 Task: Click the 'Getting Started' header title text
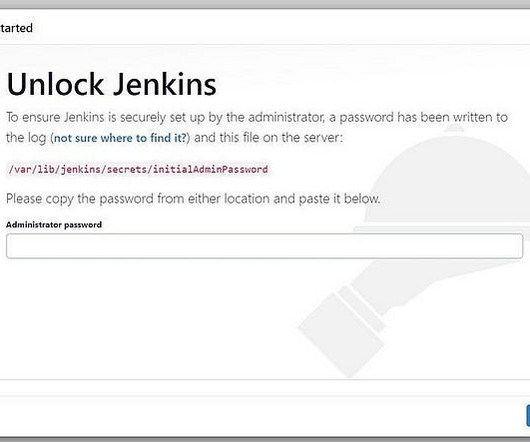[16, 28]
